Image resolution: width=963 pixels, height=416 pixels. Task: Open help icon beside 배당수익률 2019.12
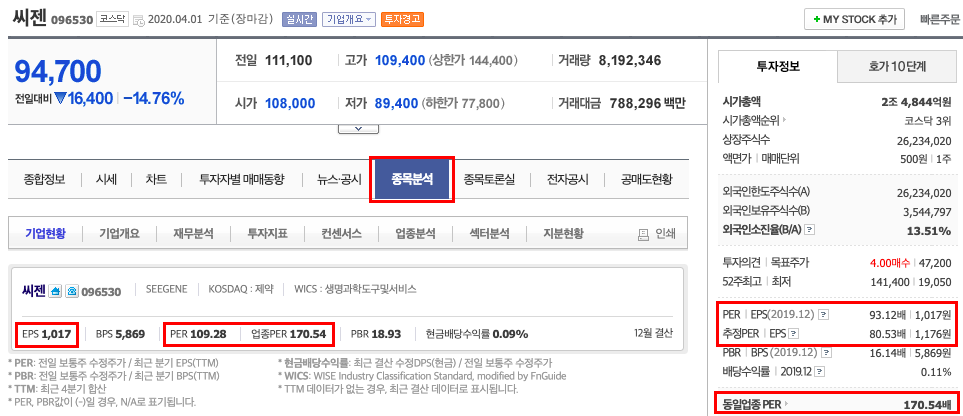(821, 372)
